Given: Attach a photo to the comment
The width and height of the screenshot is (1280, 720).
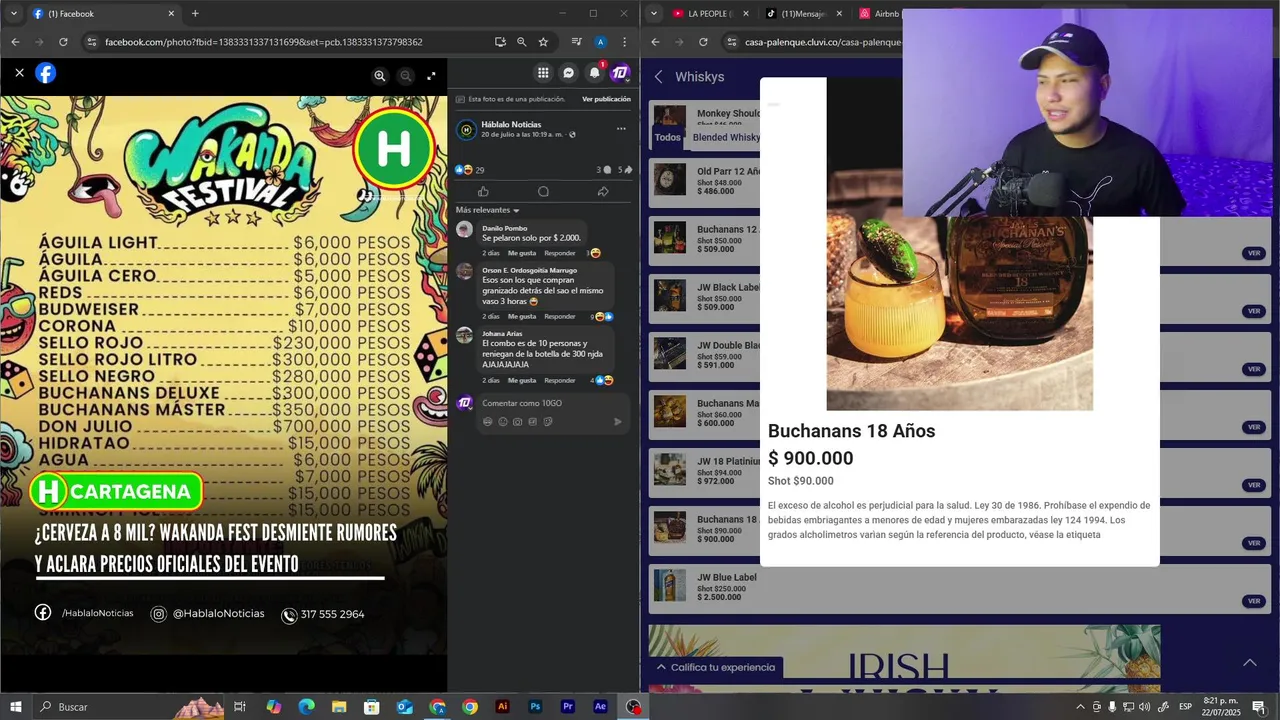Looking at the screenshot, I should pyautogui.click(x=518, y=422).
